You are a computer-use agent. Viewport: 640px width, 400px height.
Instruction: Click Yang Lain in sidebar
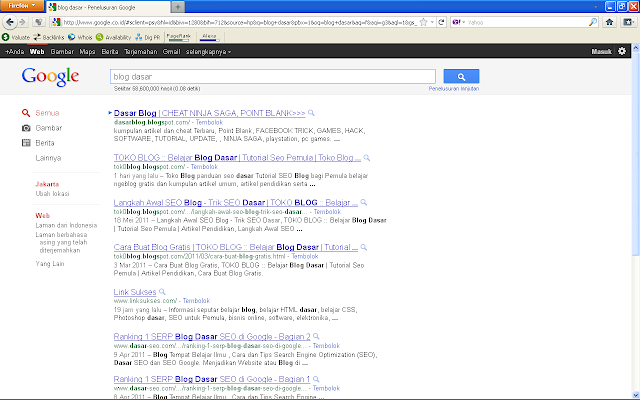pos(50,264)
